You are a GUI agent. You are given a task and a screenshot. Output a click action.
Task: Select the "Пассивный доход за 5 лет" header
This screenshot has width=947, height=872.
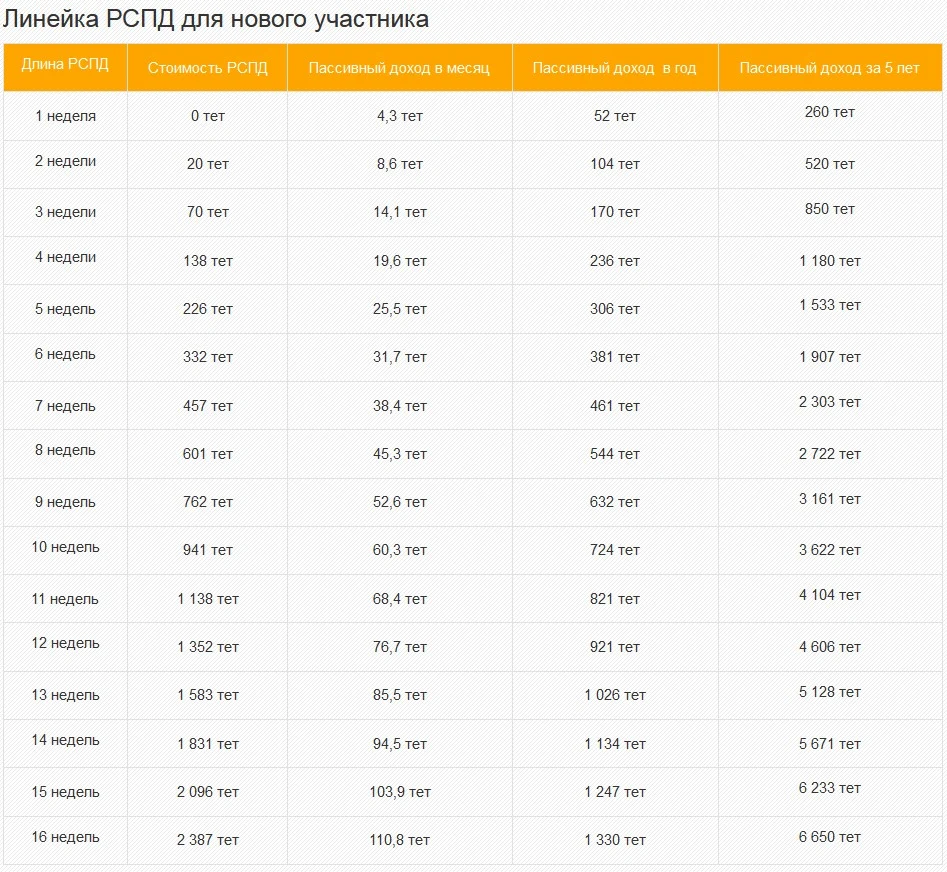coord(829,68)
